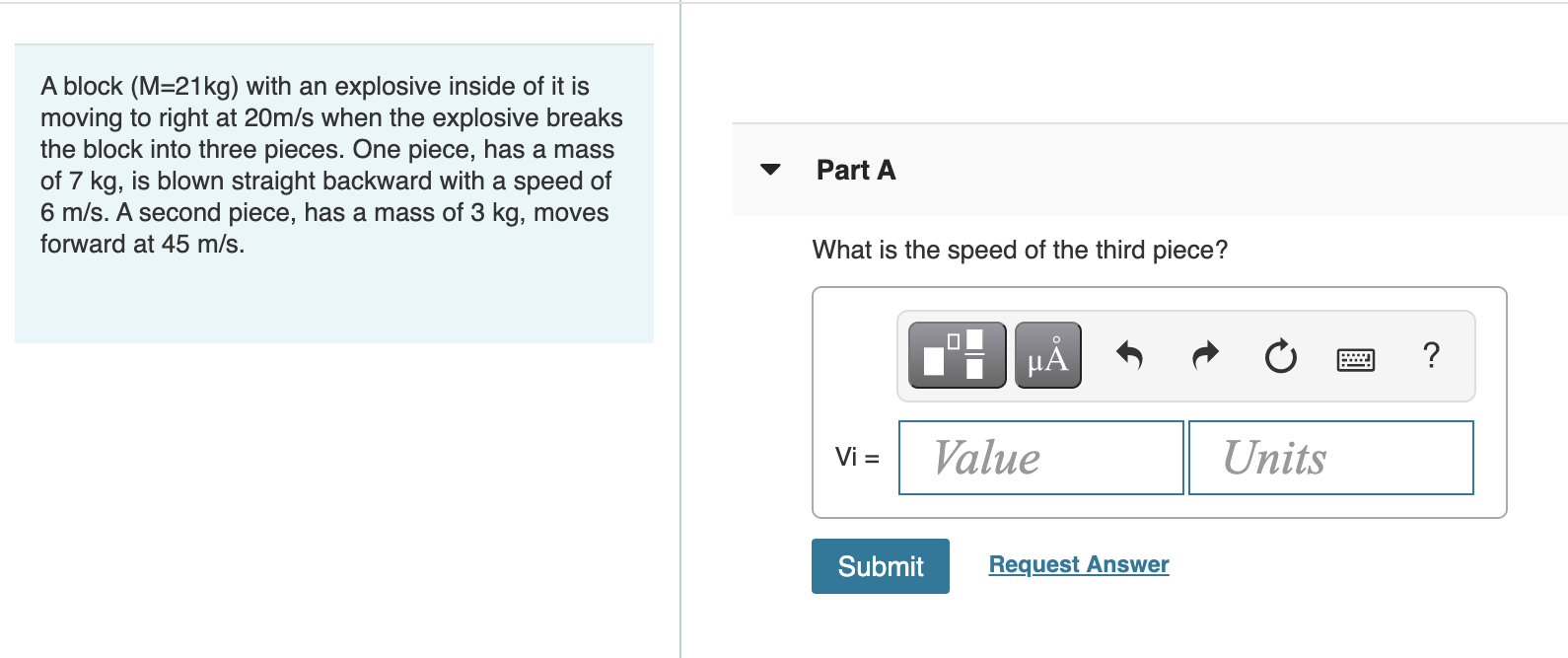1568x658 pixels.
Task: Open the equation editor help
Action: (x=1431, y=355)
